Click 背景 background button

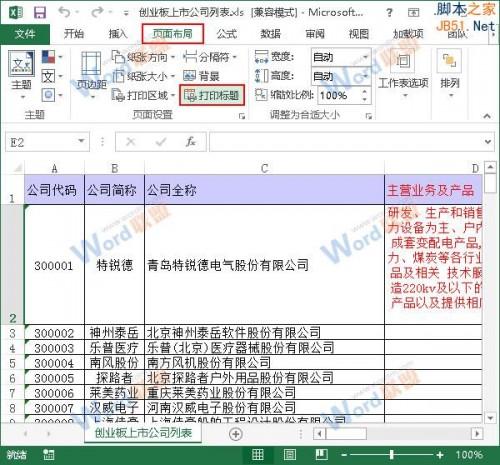[201, 77]
